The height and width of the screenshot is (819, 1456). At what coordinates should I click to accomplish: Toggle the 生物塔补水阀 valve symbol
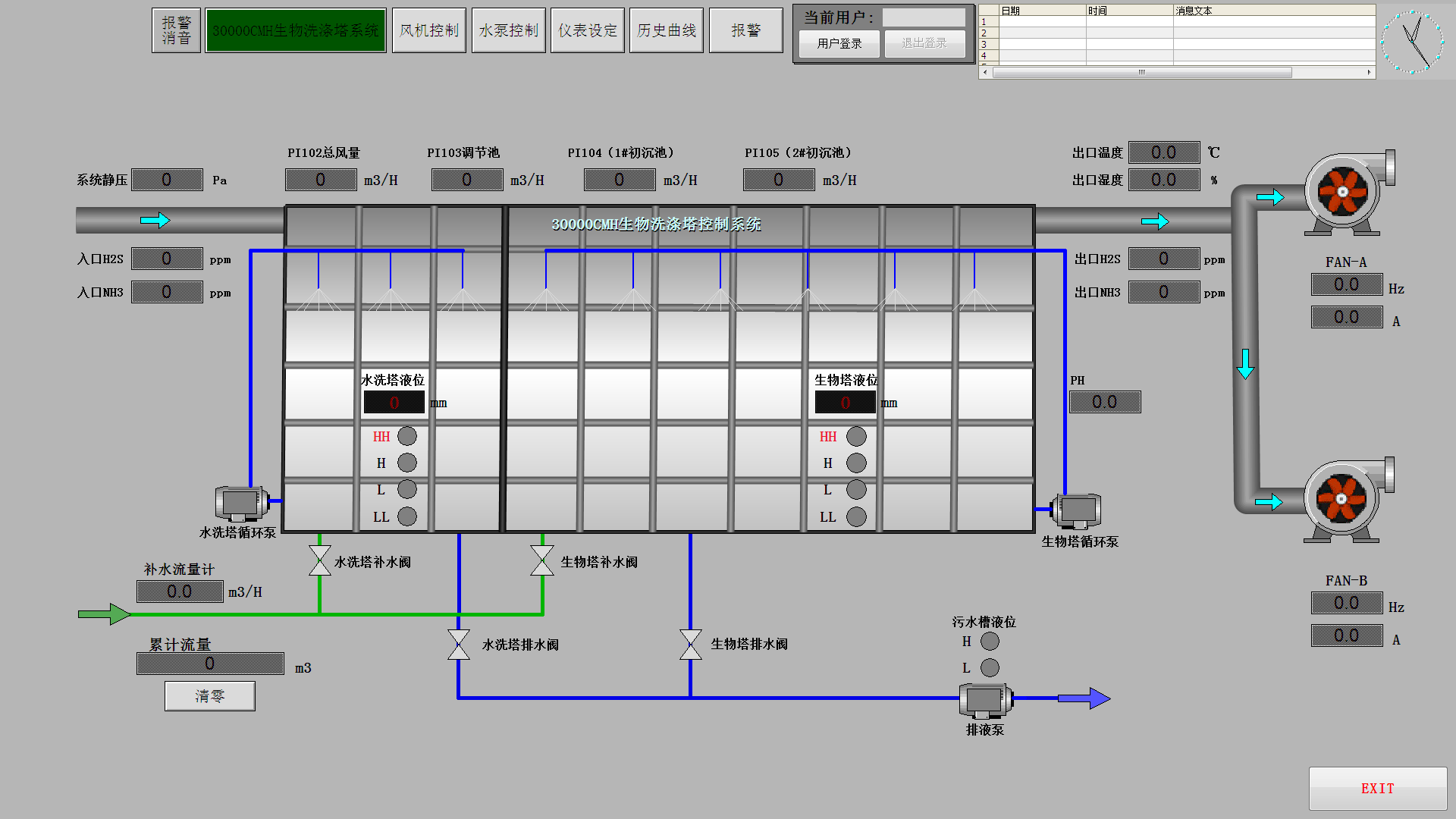coord(542,560)
